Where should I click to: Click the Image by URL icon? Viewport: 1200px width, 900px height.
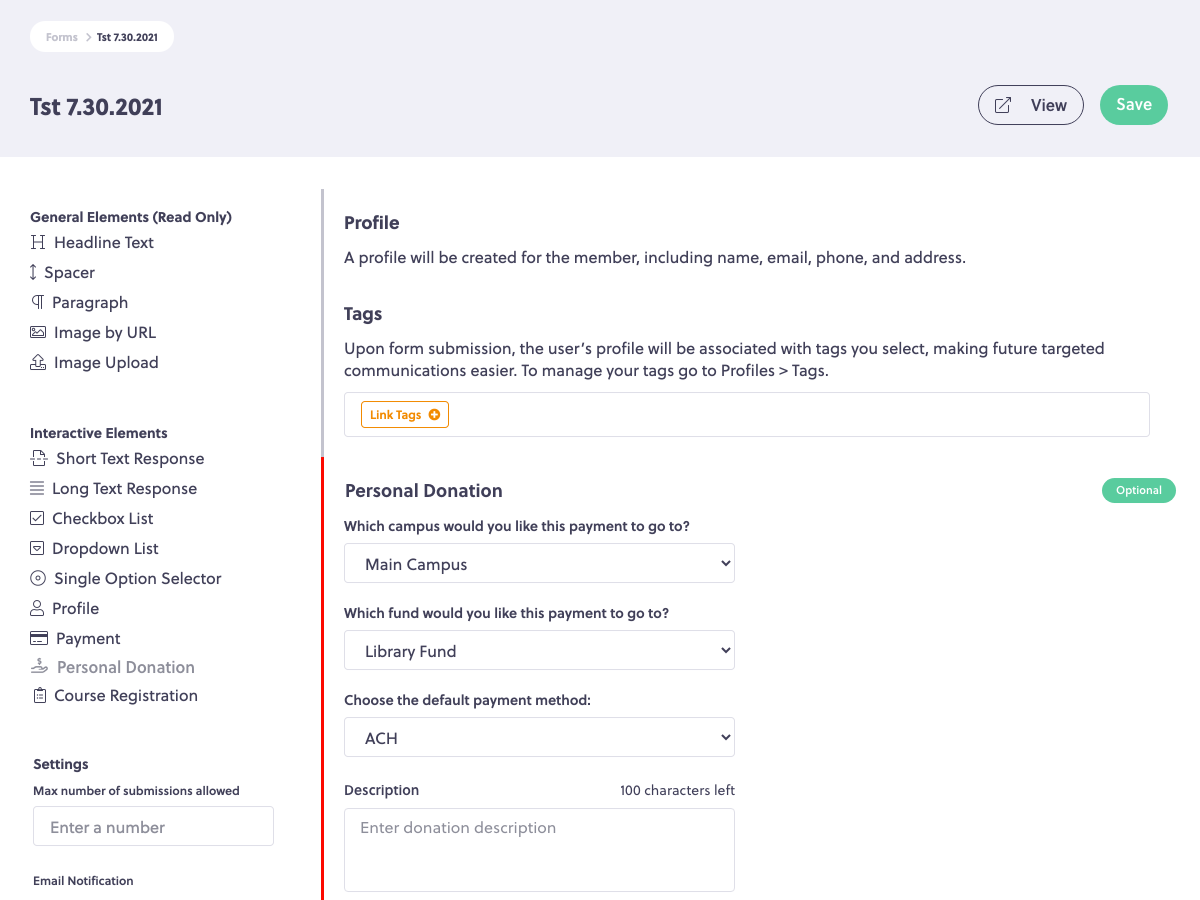click(38, 333)
